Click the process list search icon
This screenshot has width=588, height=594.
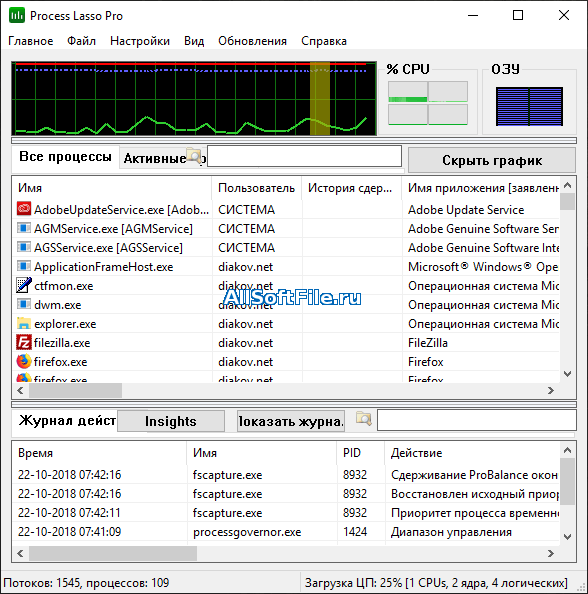(194, 156)
